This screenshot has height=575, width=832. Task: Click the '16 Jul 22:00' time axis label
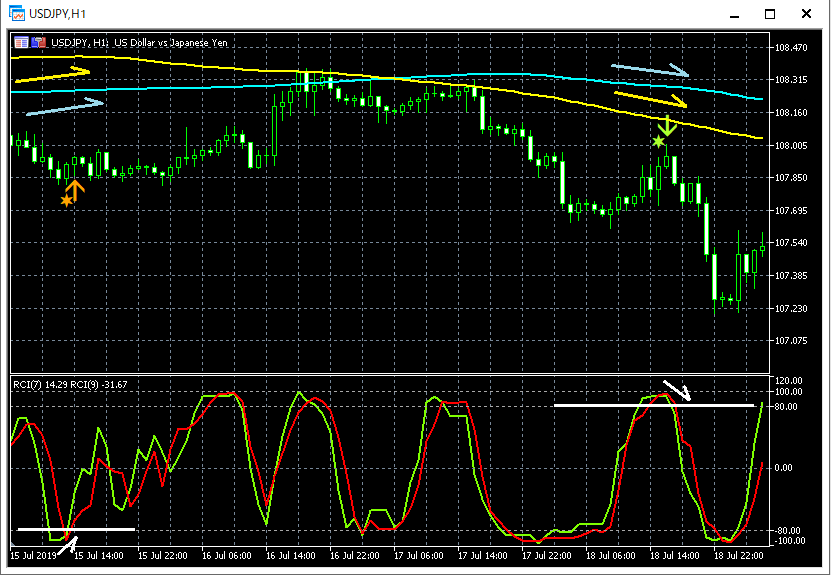[355, 556]
